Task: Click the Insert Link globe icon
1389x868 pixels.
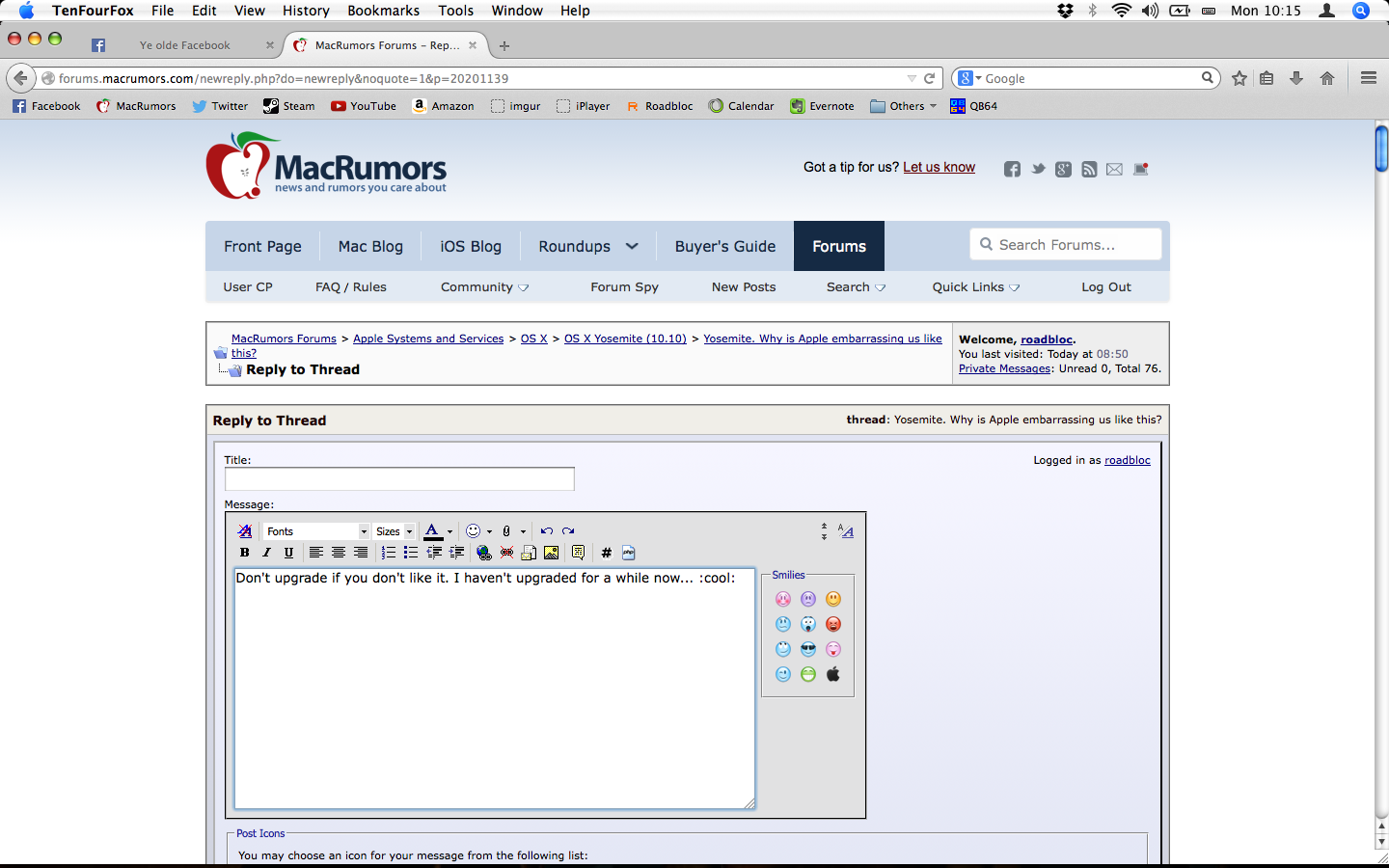Action: click(484, 553)
